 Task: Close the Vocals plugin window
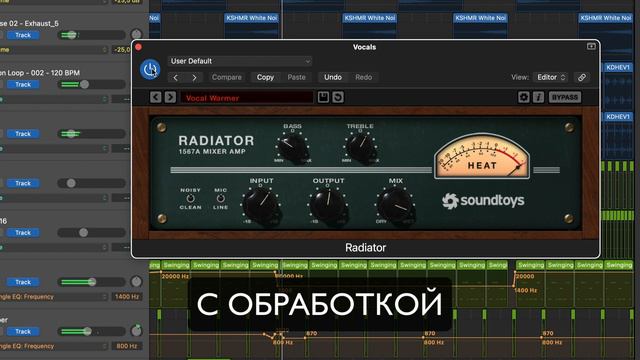click(x=138, y=47)
